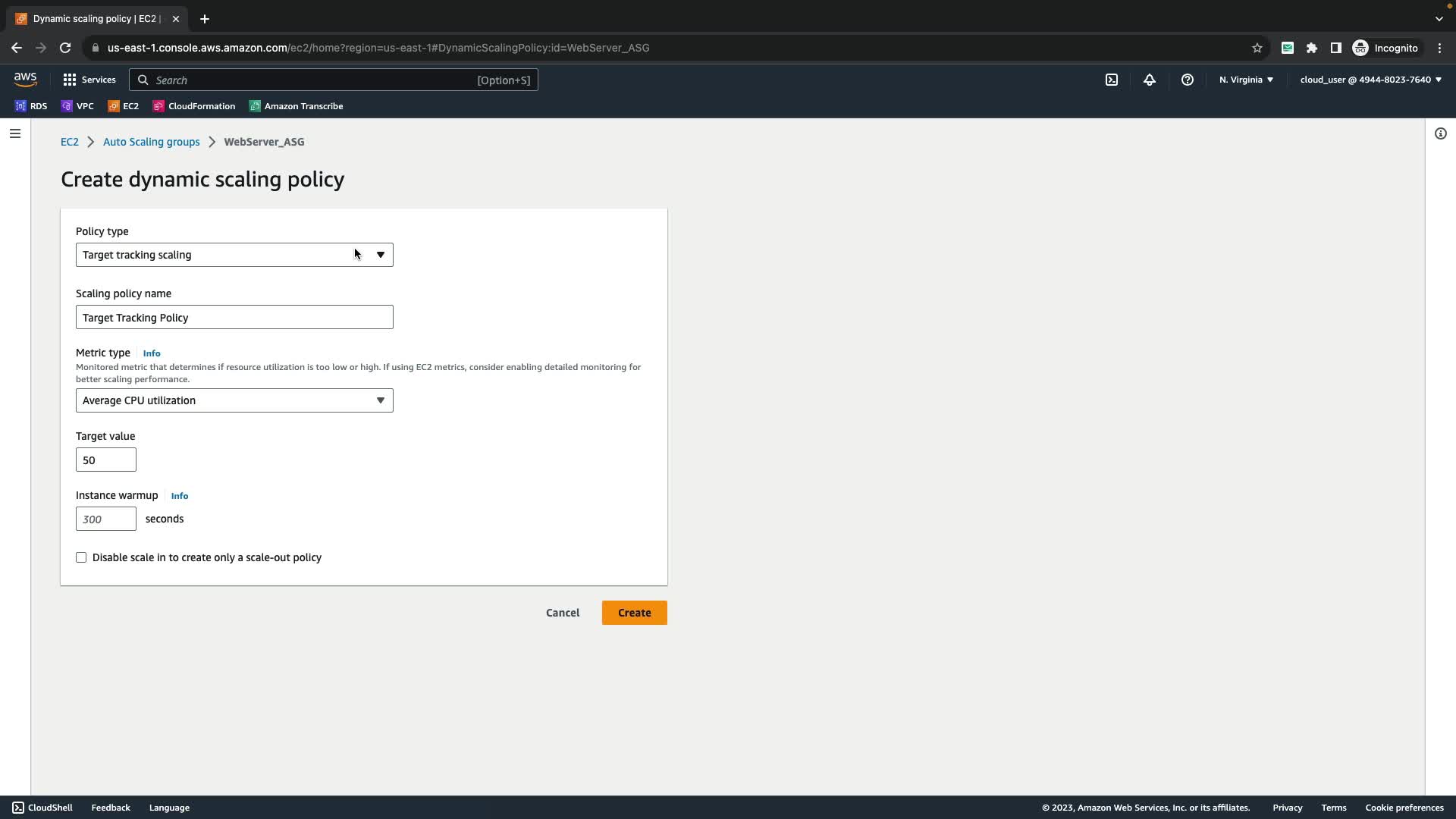Bookmark this page with star icon
Viewport: 1456px width, 819px height.
click(1257, 48)
